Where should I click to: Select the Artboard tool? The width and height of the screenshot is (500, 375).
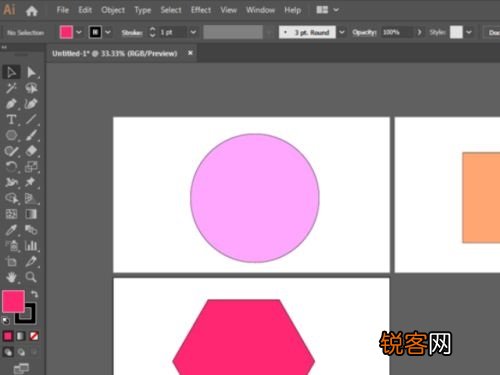click(x=11, y=261)
